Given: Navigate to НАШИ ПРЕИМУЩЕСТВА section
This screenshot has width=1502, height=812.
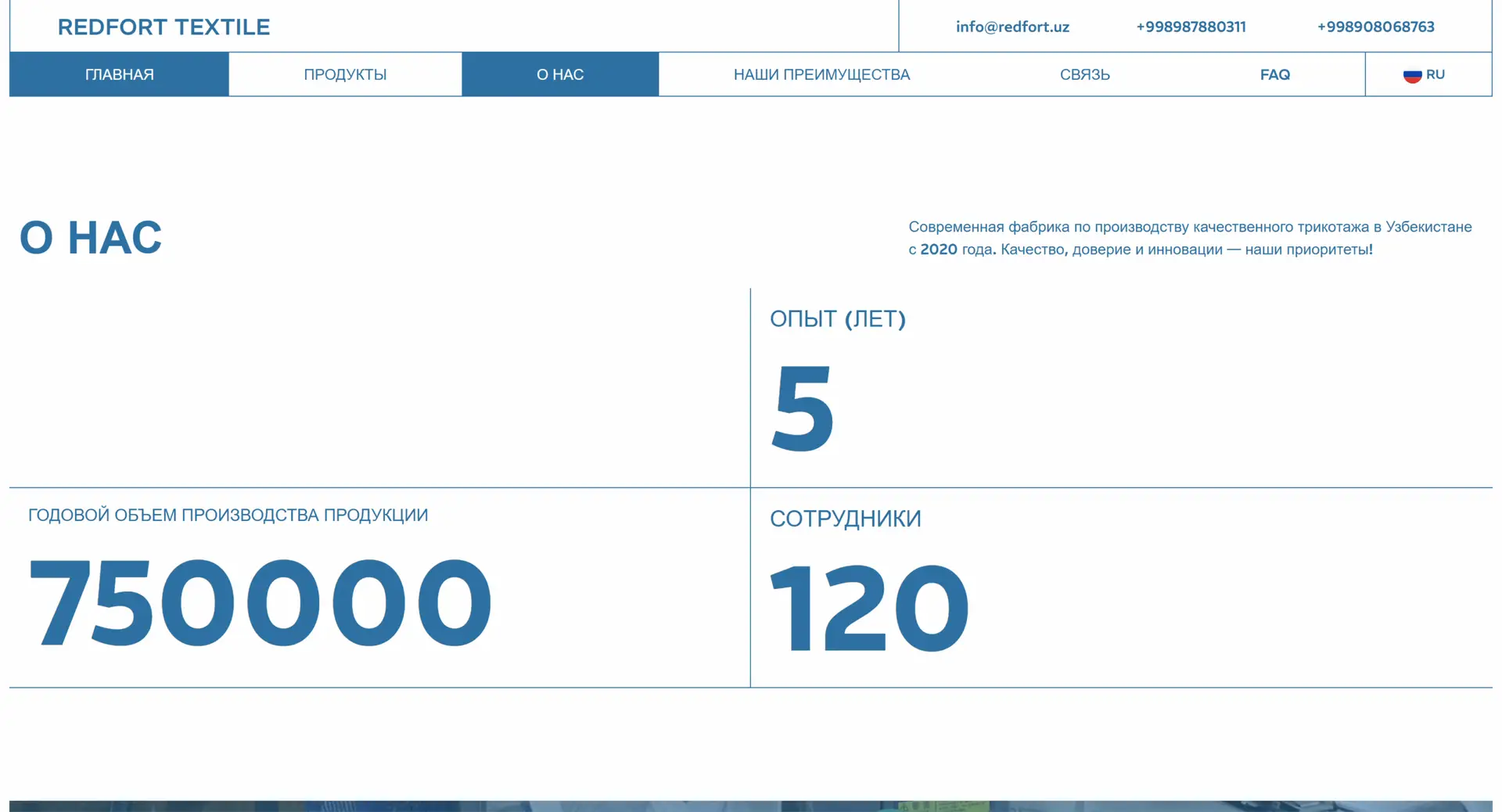Looking at the screenshot, I should pyautogui.click(x=821, y=74).
